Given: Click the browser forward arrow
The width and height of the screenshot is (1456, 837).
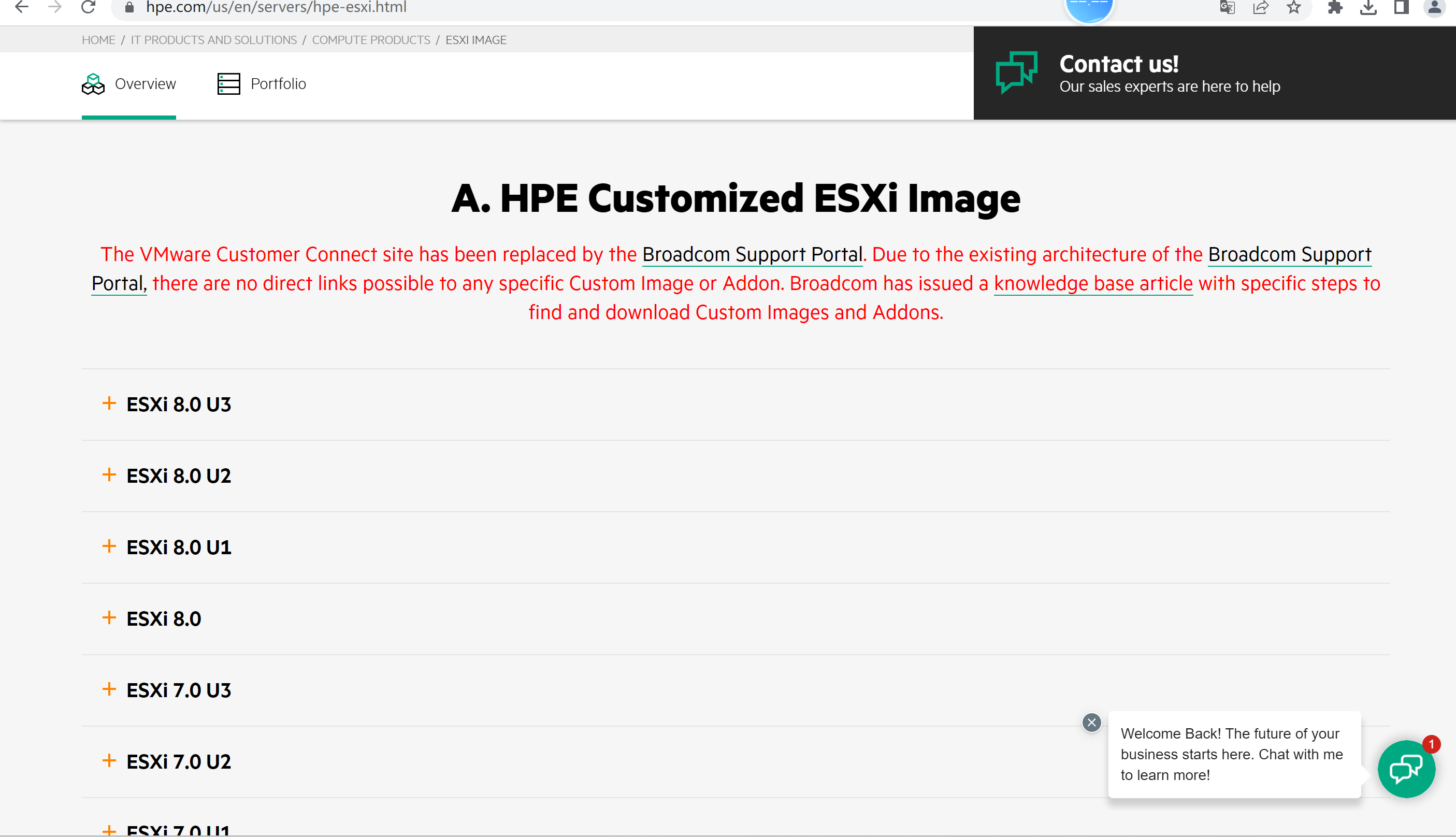Looking at the screenshot, I should coord(54,7).
